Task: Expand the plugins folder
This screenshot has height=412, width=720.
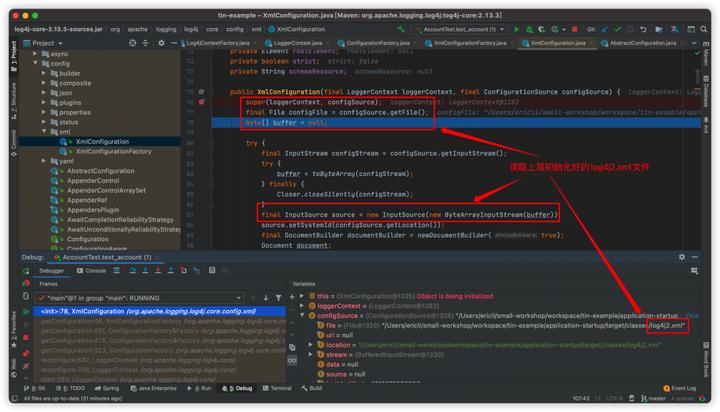Action: click(x=44, y=102)
